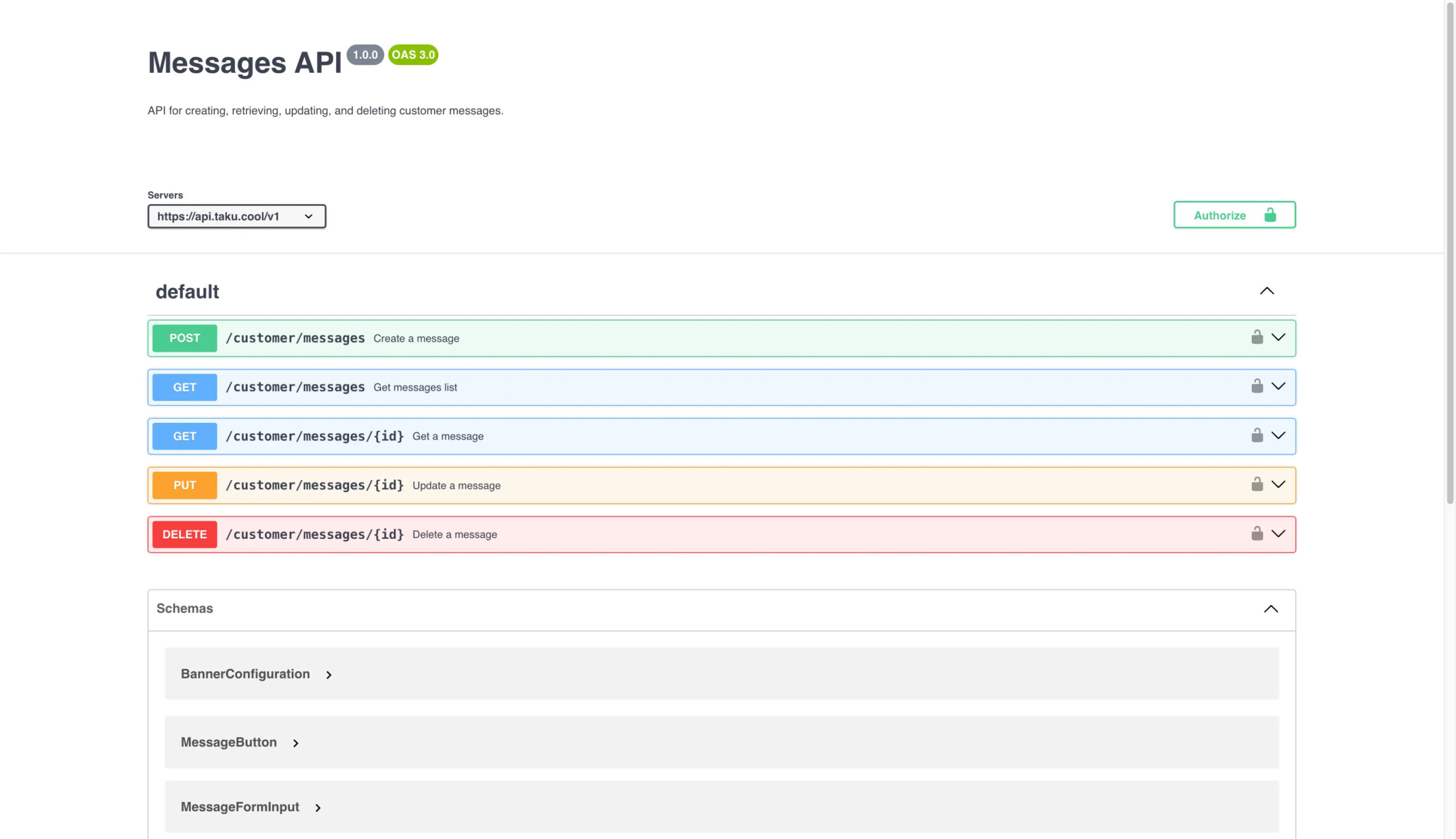Click the API description paragraph
The width and height of the screenshot is (1456, 839).
(326, 111)
